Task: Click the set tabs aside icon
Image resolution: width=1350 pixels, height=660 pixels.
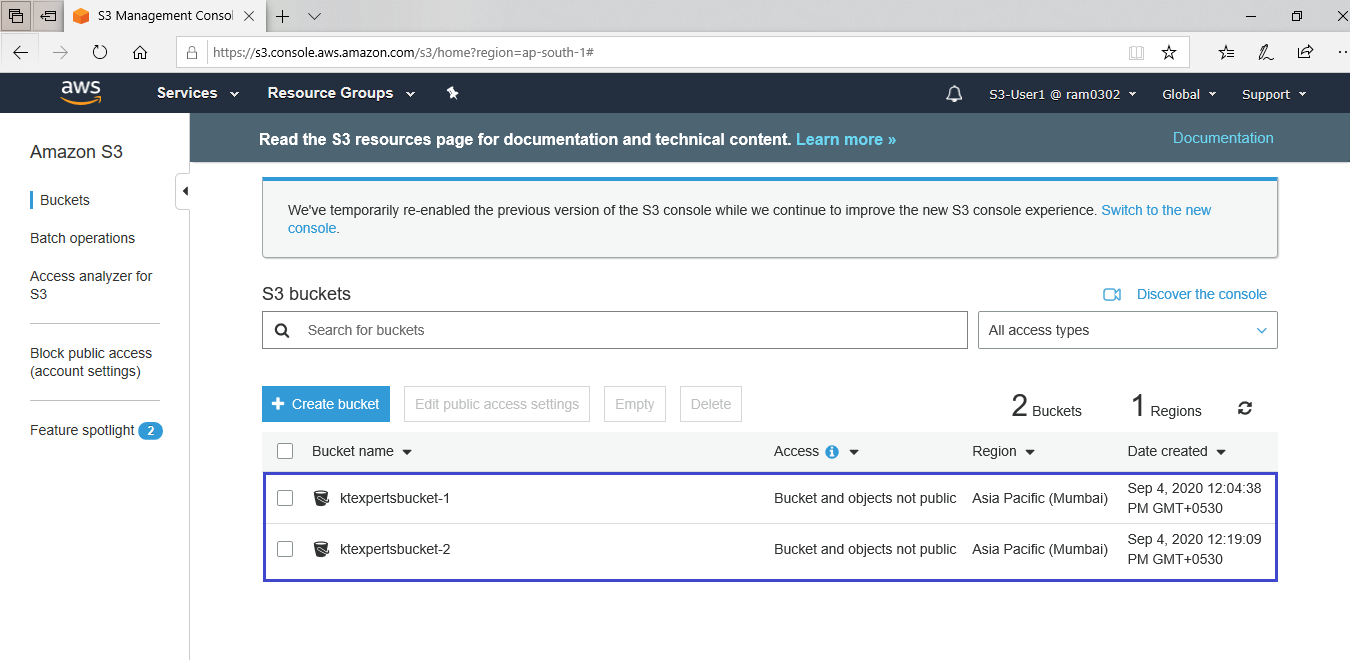Action: (47, 16)
